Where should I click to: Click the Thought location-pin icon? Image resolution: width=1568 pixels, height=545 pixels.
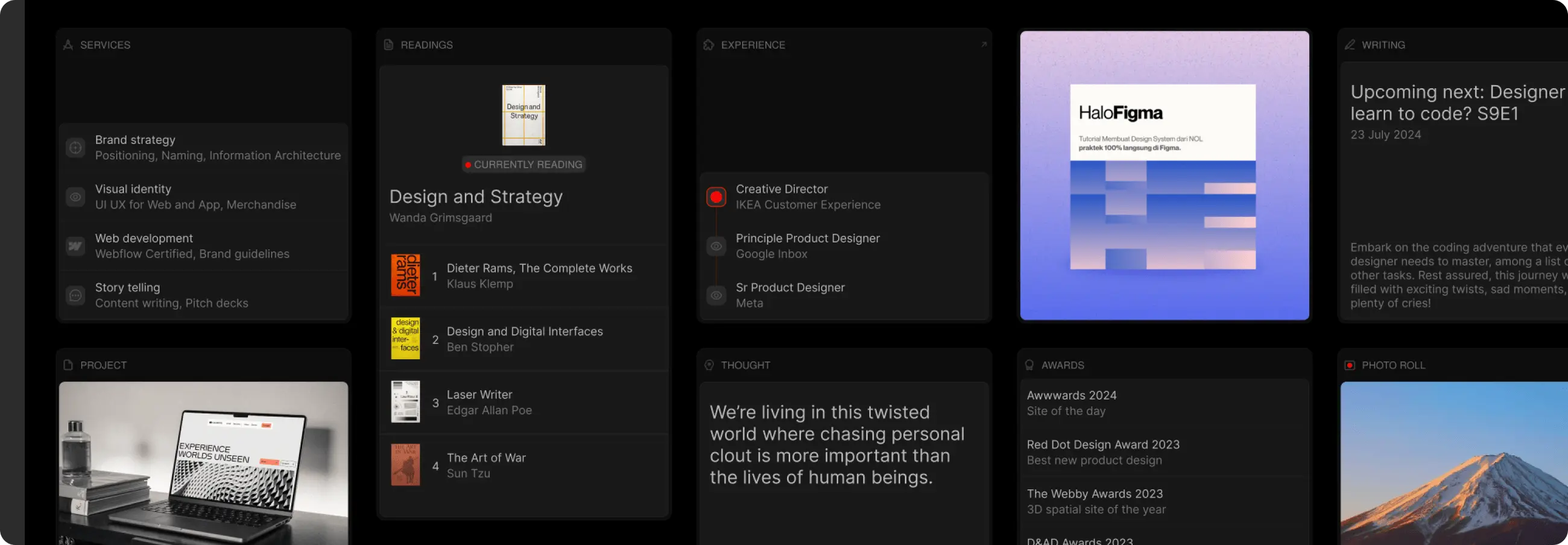click(709, 365)
